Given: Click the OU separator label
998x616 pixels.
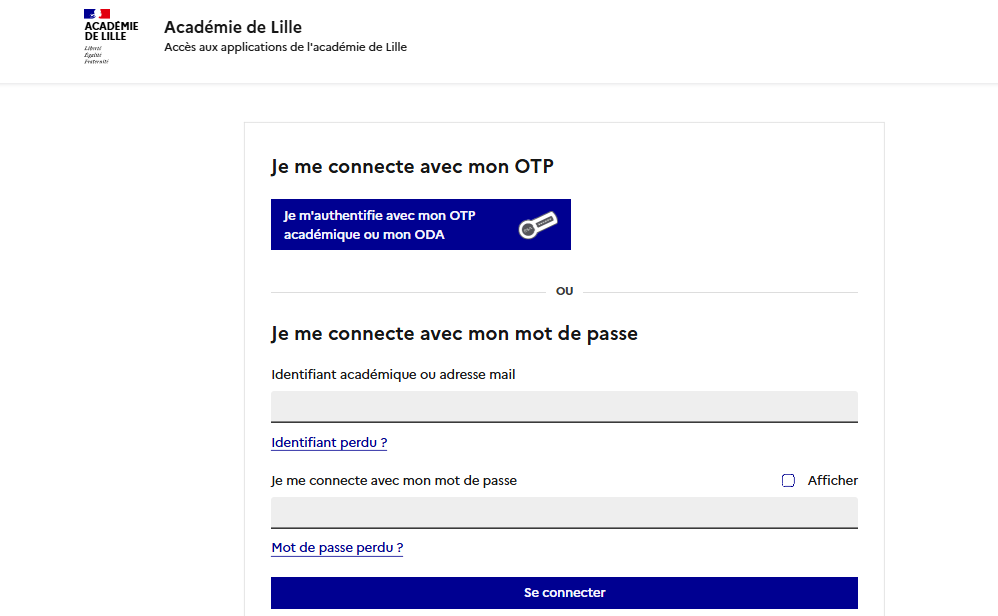Looking at the screenshot, I should click(565, 290).
